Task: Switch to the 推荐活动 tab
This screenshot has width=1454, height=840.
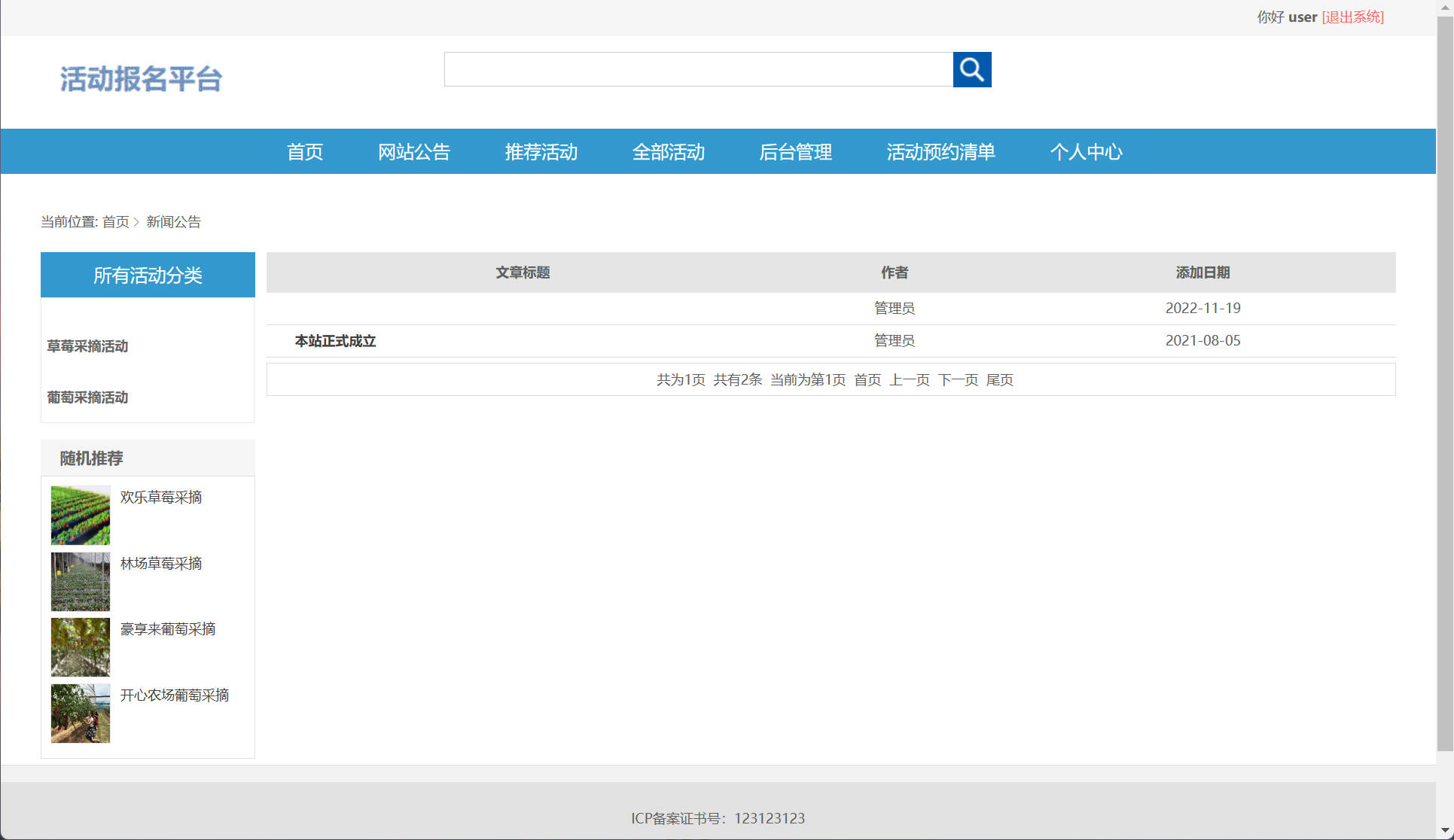Action: [541, 151]
